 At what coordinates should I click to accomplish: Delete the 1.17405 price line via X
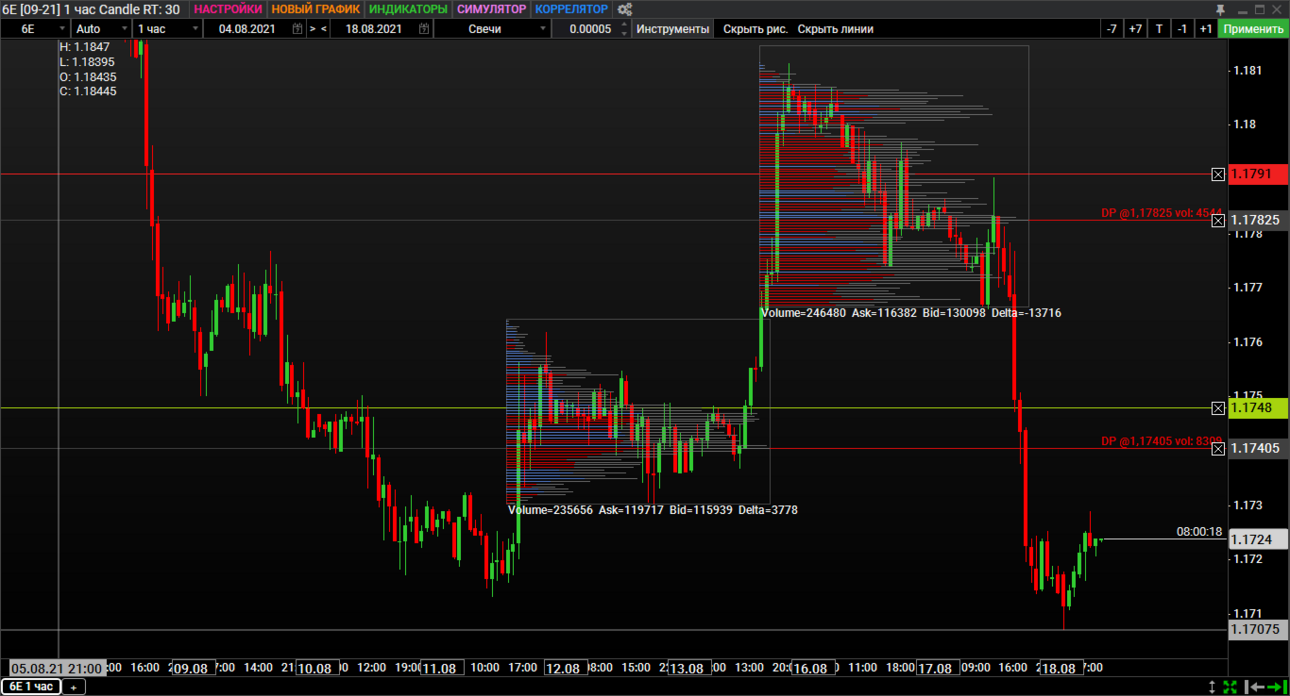point(1218,449)
